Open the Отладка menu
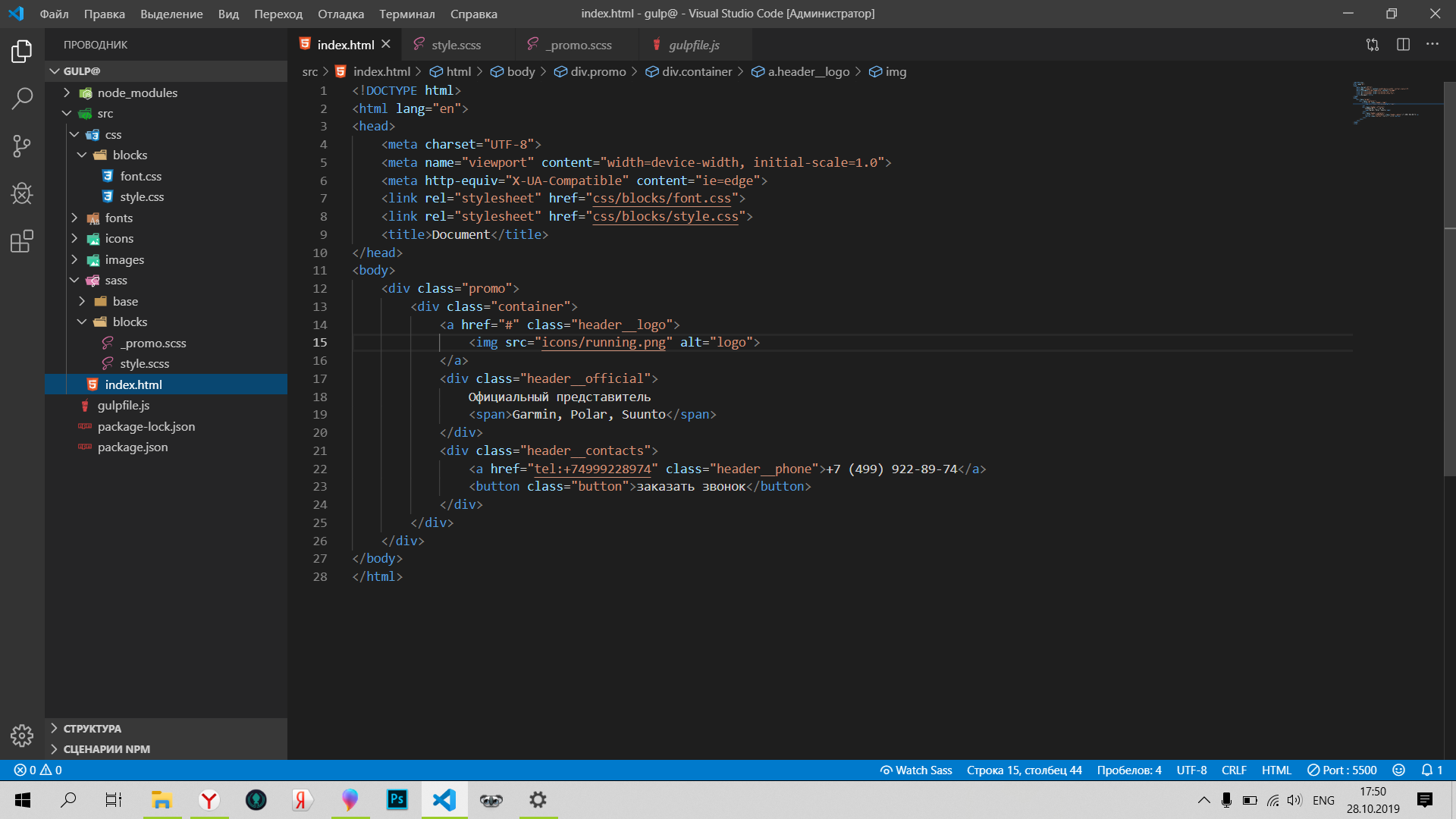Image resolution: width=1456 pixels, height=819 pixels. pyautogui.click(x=340, y=14)
